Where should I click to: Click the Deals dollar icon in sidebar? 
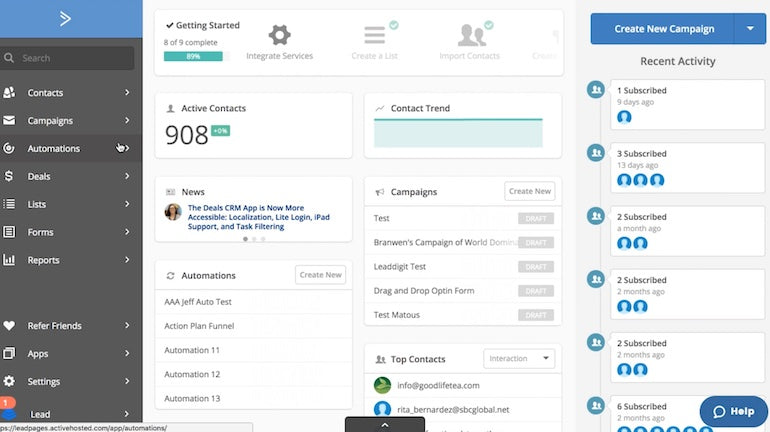coord(9,176)
